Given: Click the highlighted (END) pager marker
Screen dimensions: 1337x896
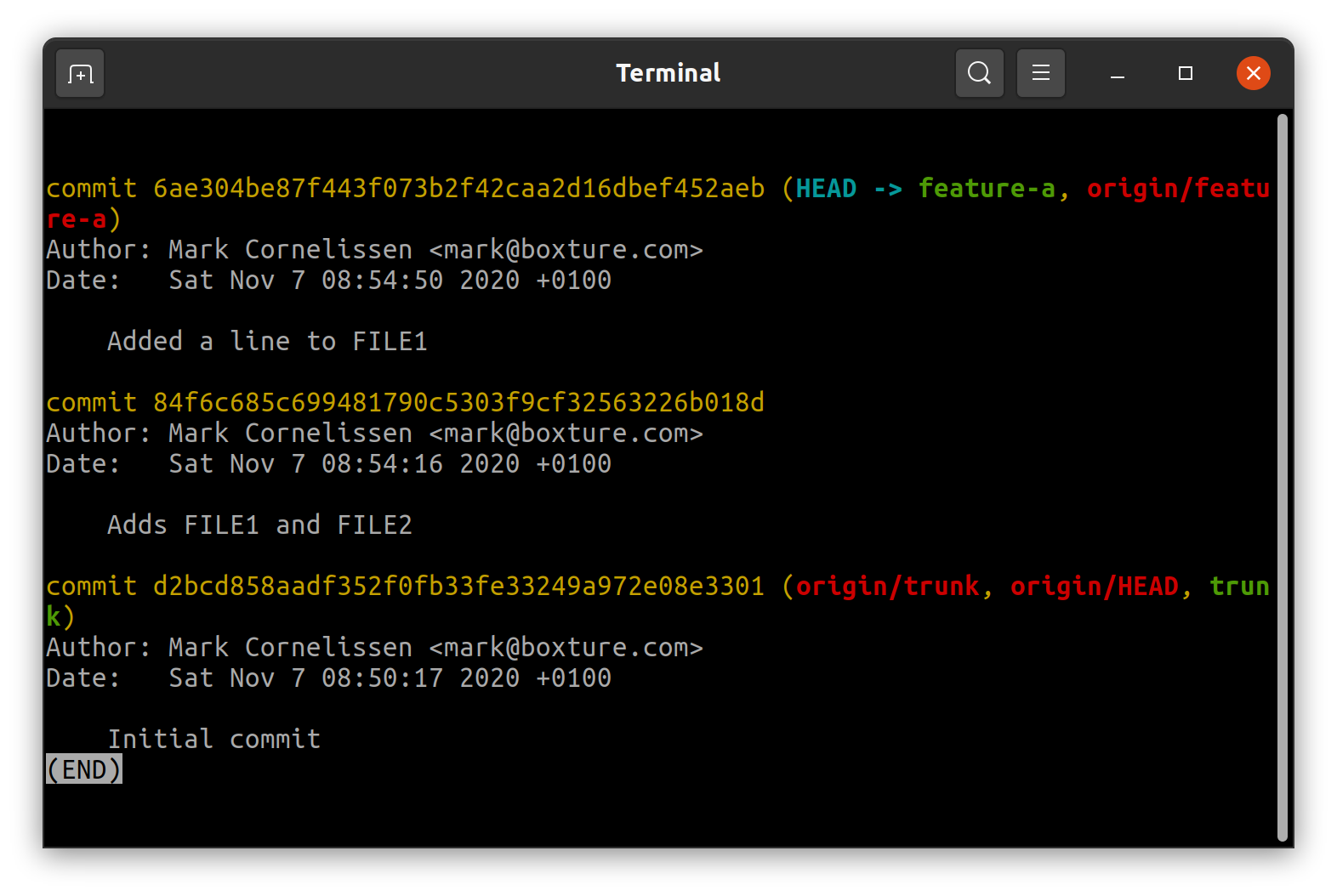Looking at the screenshot, I should 83,770.
